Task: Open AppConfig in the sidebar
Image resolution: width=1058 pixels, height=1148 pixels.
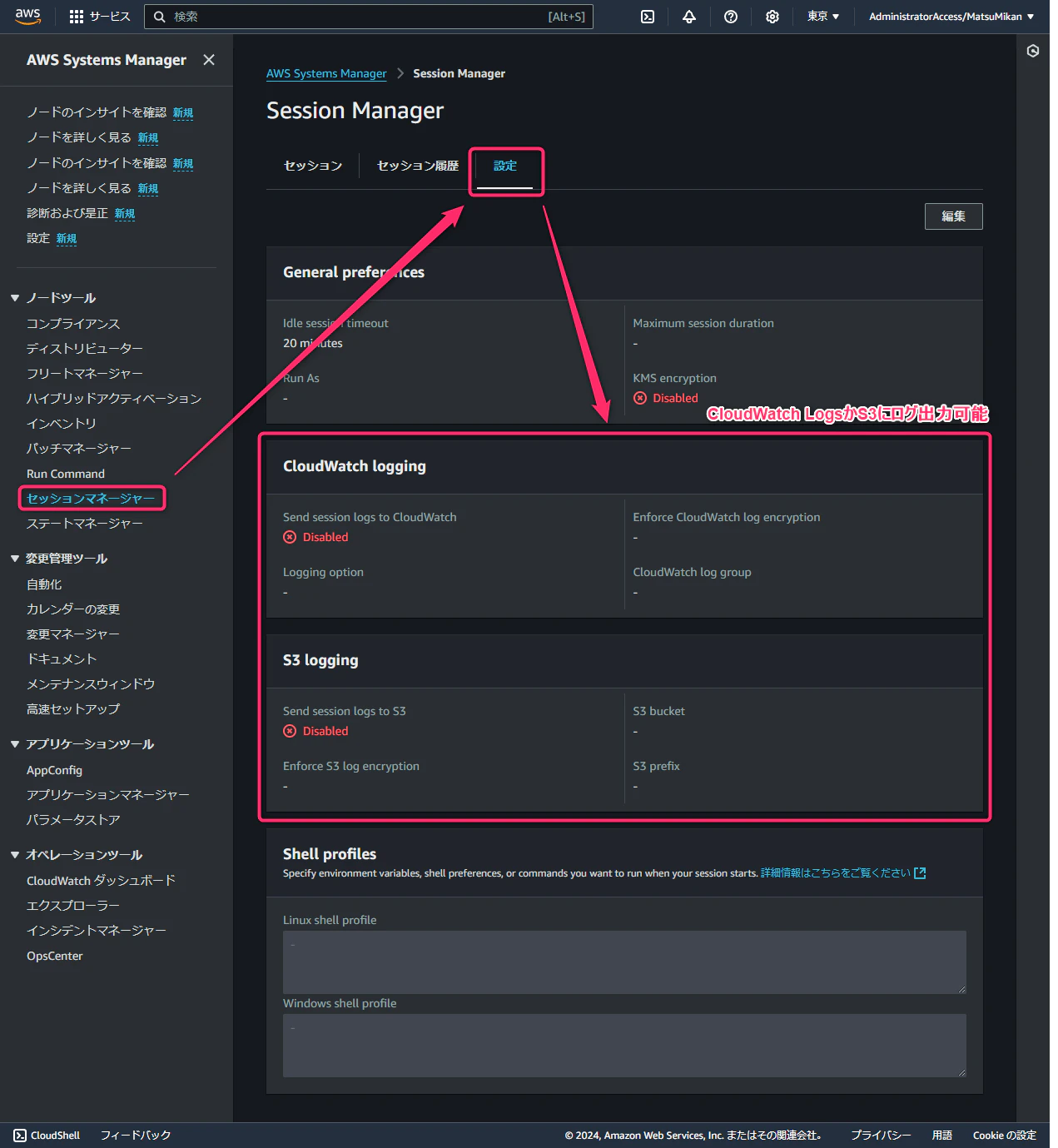Action: pyautogui.click(x=54, y=770)
